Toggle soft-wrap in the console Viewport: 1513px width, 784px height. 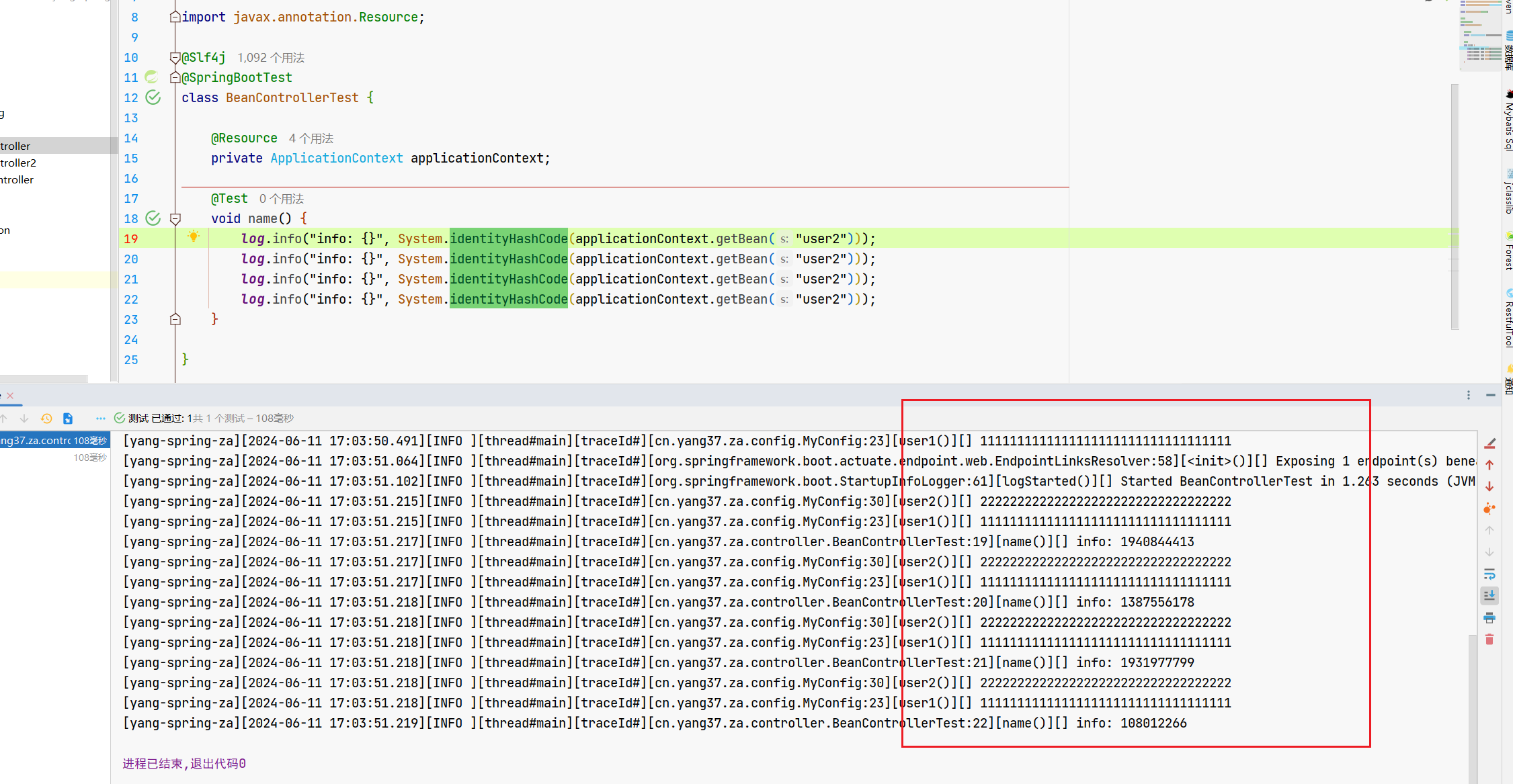[1489, 574]
